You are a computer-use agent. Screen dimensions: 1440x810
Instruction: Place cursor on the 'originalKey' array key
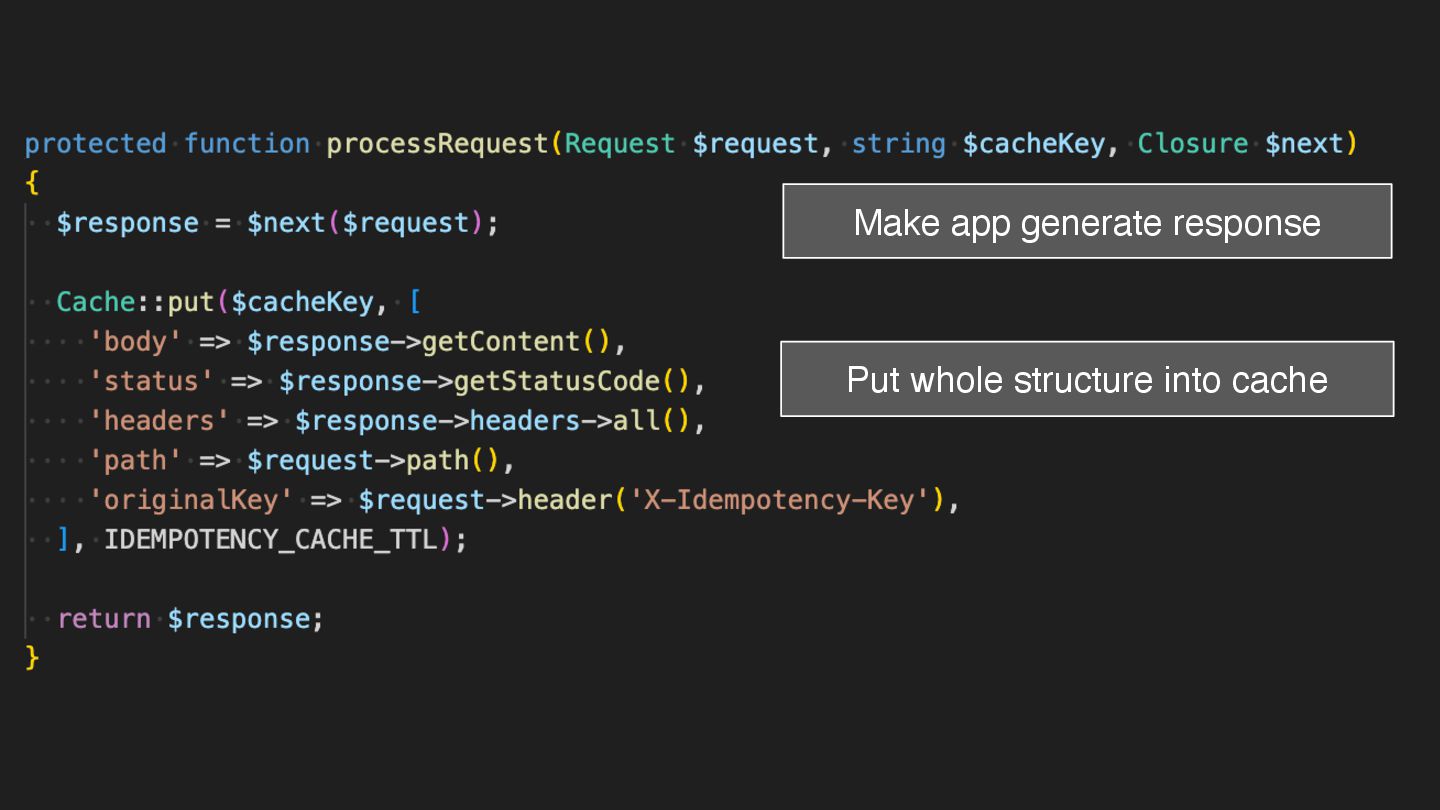click(191, 500)
